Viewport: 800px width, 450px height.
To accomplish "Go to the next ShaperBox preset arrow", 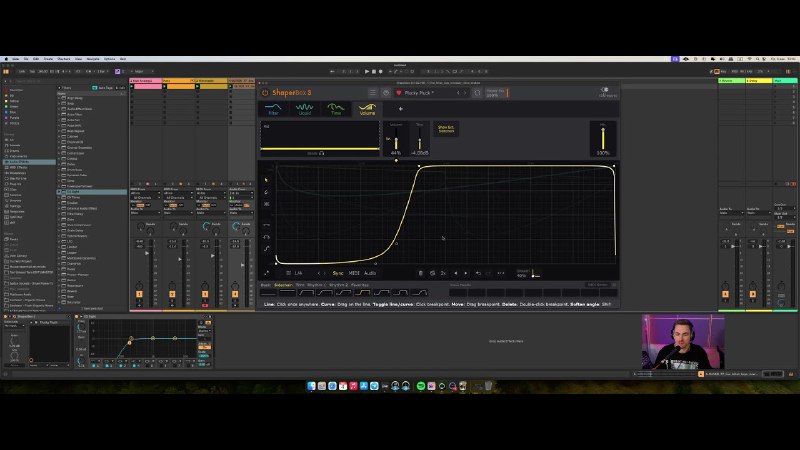I will point(465,93).
